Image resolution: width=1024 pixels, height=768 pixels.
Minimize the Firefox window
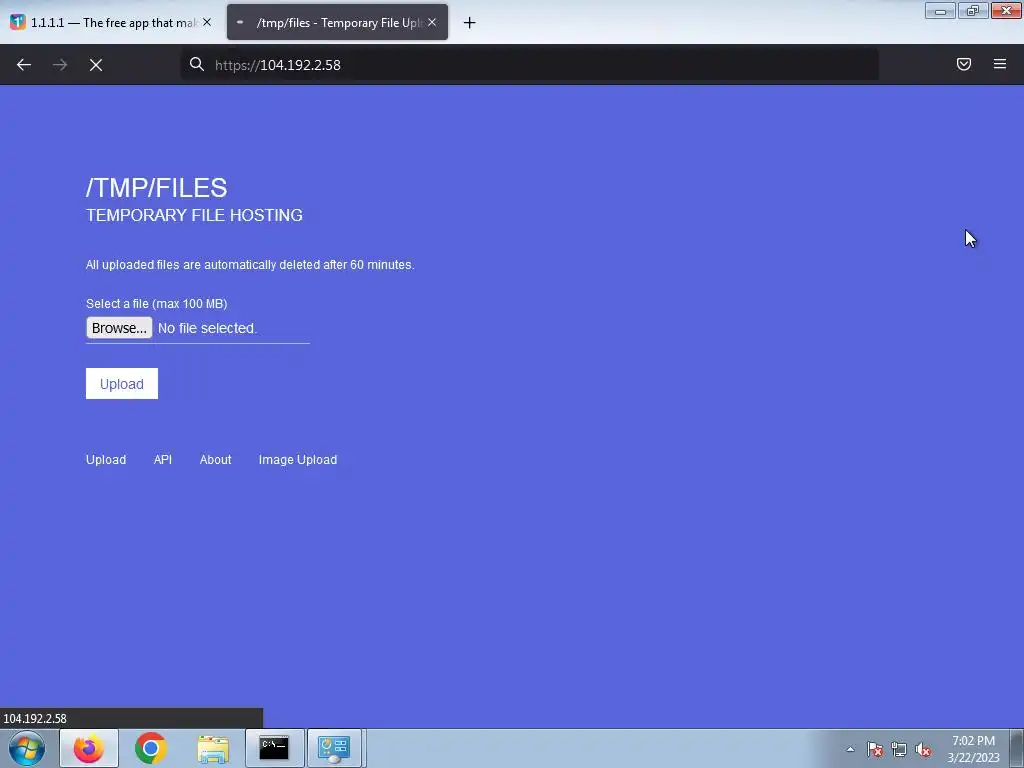click(x=940, y=10)
